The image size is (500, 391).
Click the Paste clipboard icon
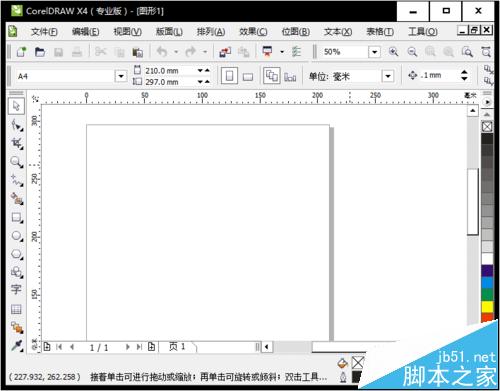(x=137, y=52)
